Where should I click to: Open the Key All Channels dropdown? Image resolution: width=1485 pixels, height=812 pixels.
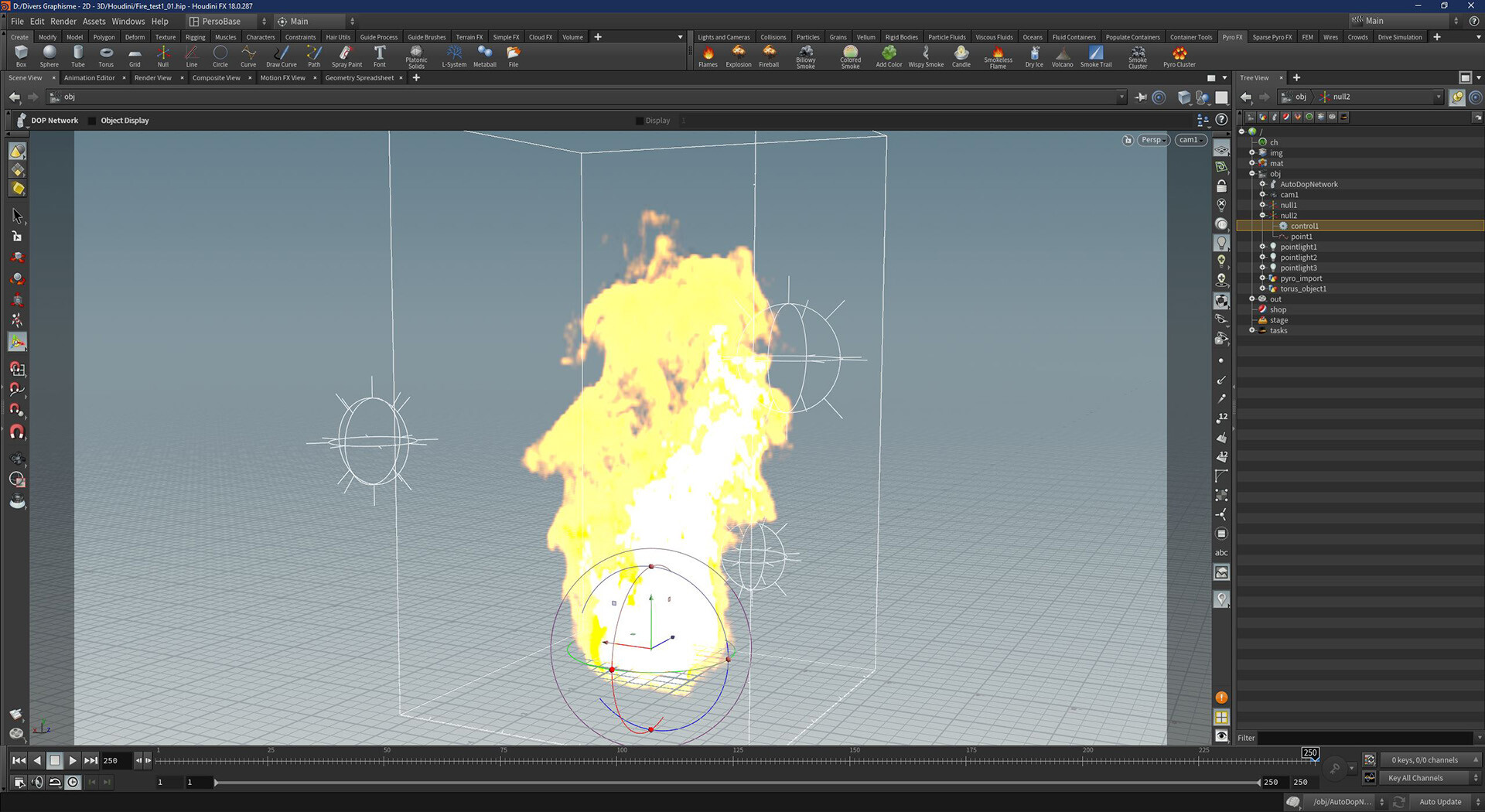click(1430, 778)
